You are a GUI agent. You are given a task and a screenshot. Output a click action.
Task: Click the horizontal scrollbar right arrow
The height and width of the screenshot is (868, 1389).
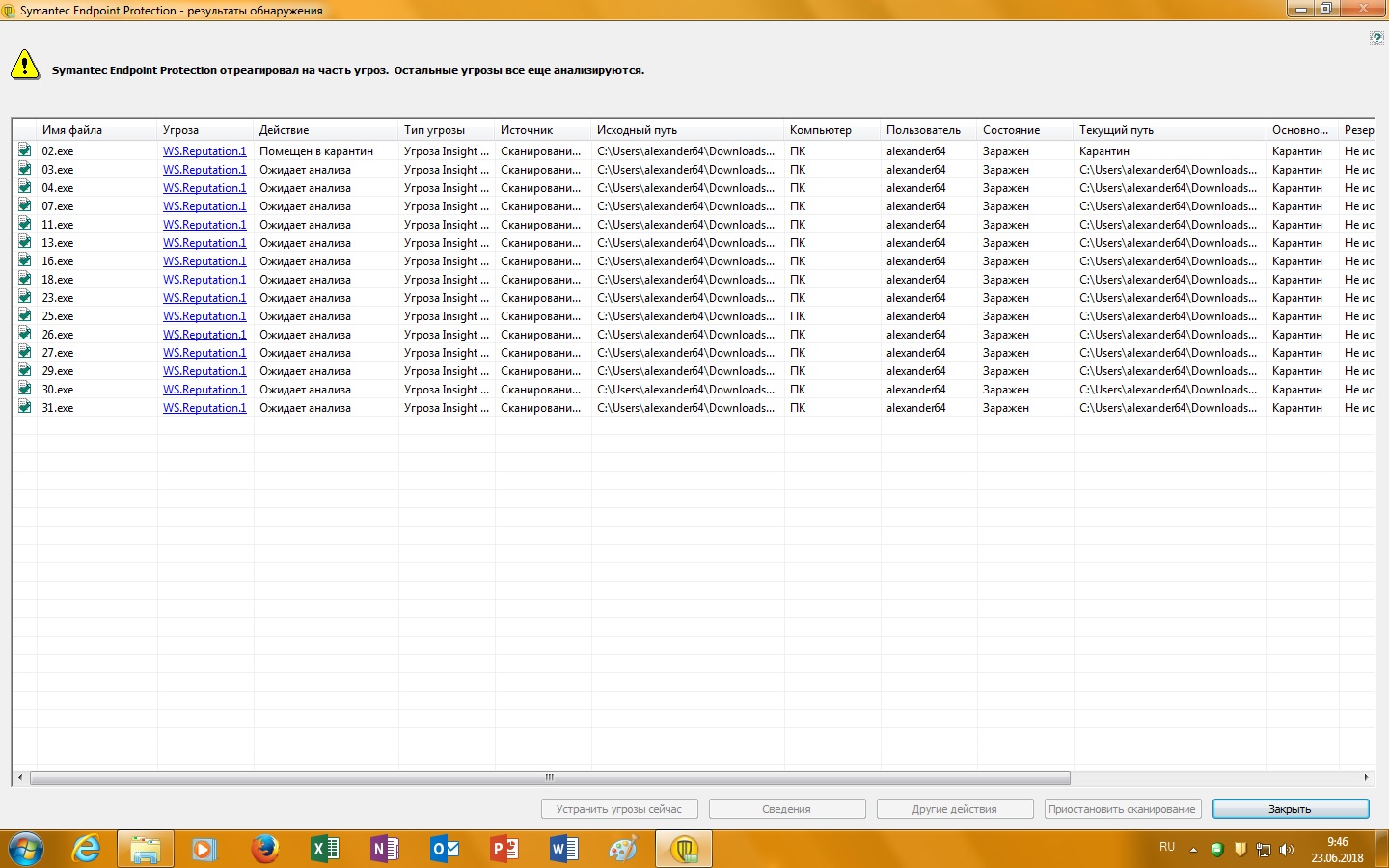tap(1366, 777)
